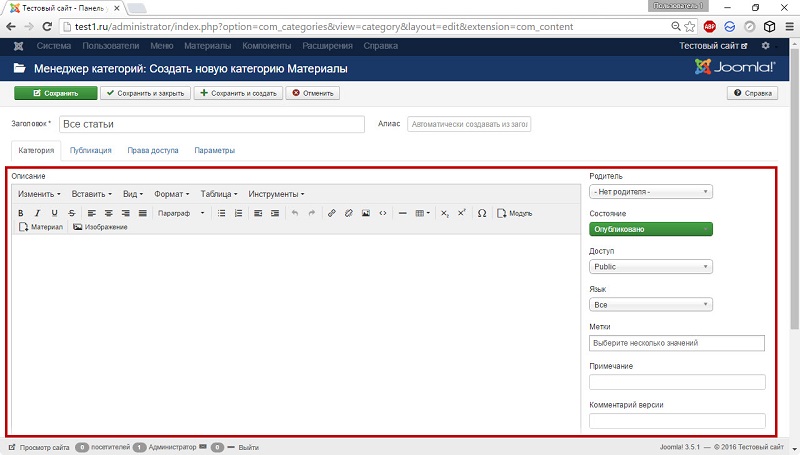Open the Параграф format dropdown
The height and width of the screenshot is (455, 800).
coord(181,213)
